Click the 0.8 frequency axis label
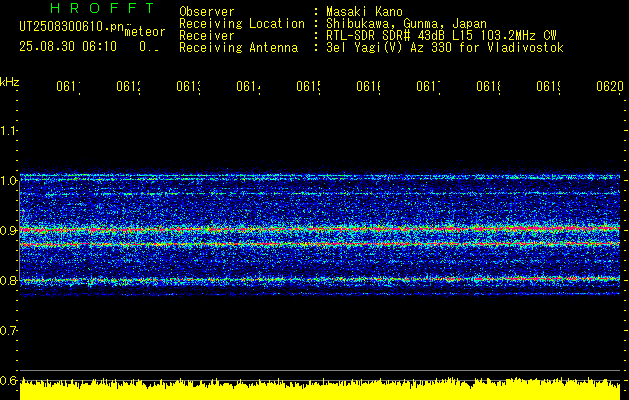This screenshot has height=400, width=629. pos(9,280)
